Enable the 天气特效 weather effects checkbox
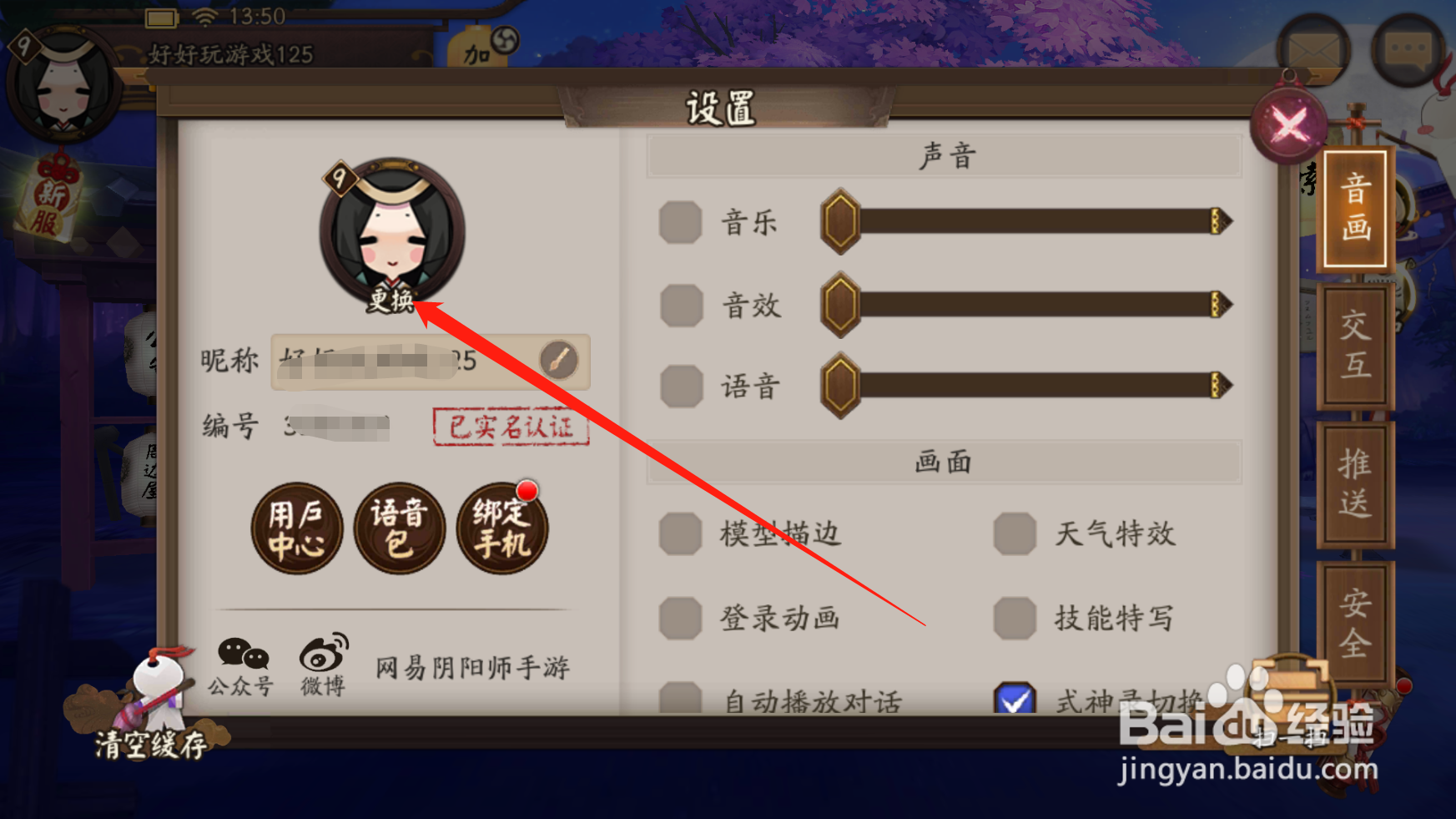This screenshot has height=819, width=1456. (1015, 533)
